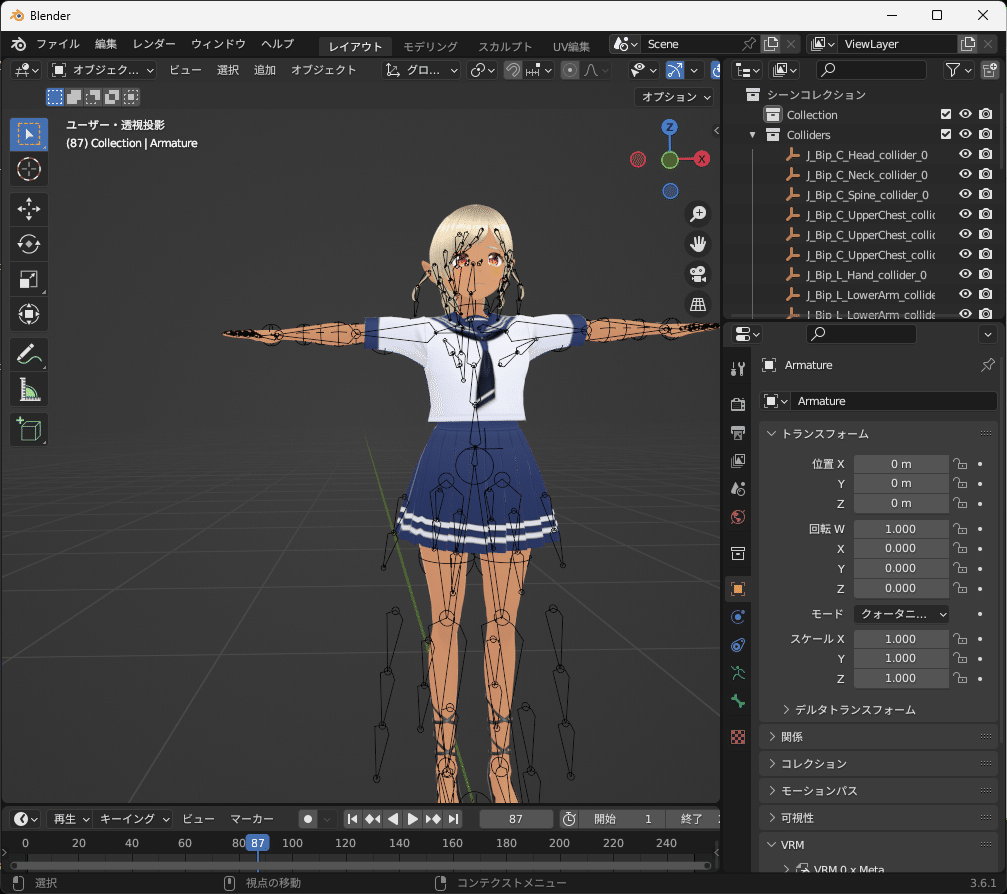Activate the 3D Cursor tool

click(29, 170)
